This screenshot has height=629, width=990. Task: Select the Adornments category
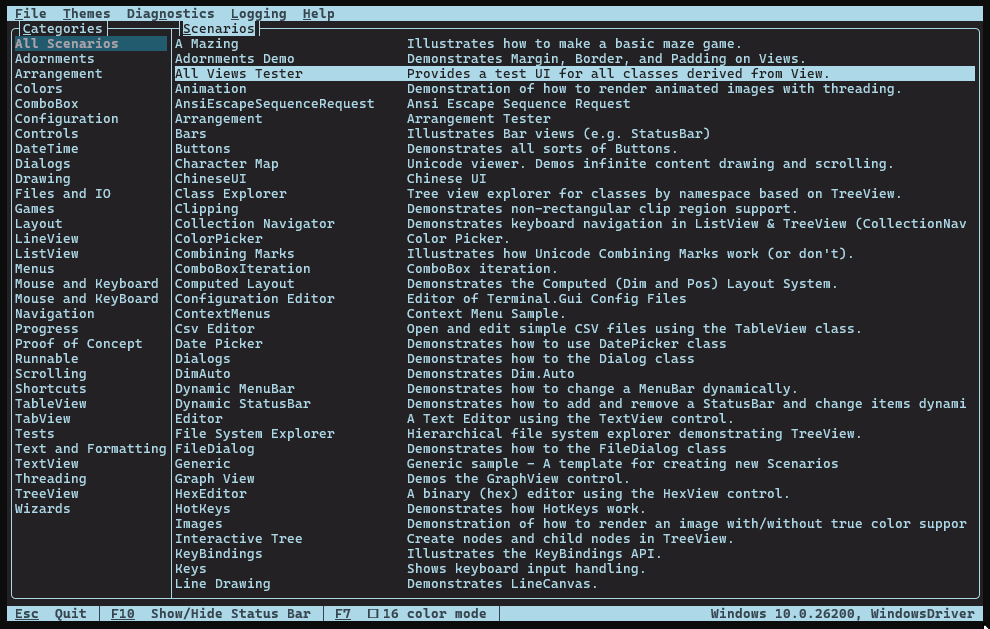pos(54,59)
